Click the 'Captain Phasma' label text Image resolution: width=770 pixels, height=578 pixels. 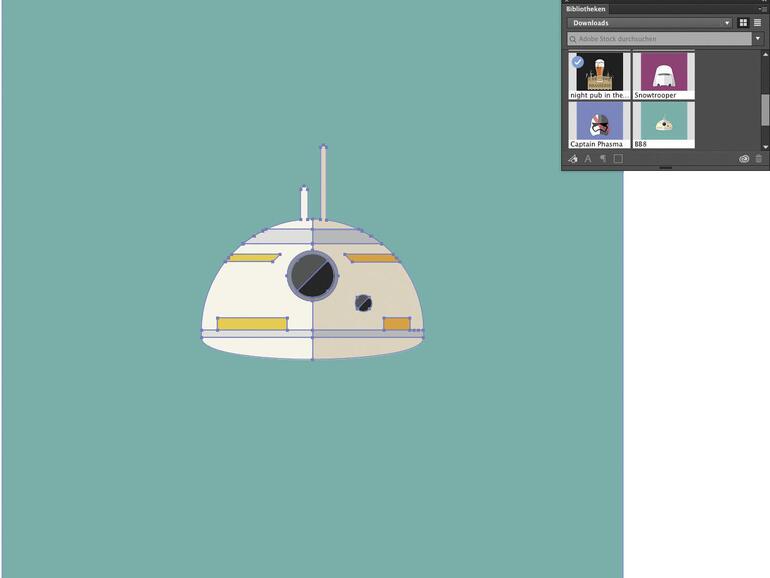(x=596, y=144)
